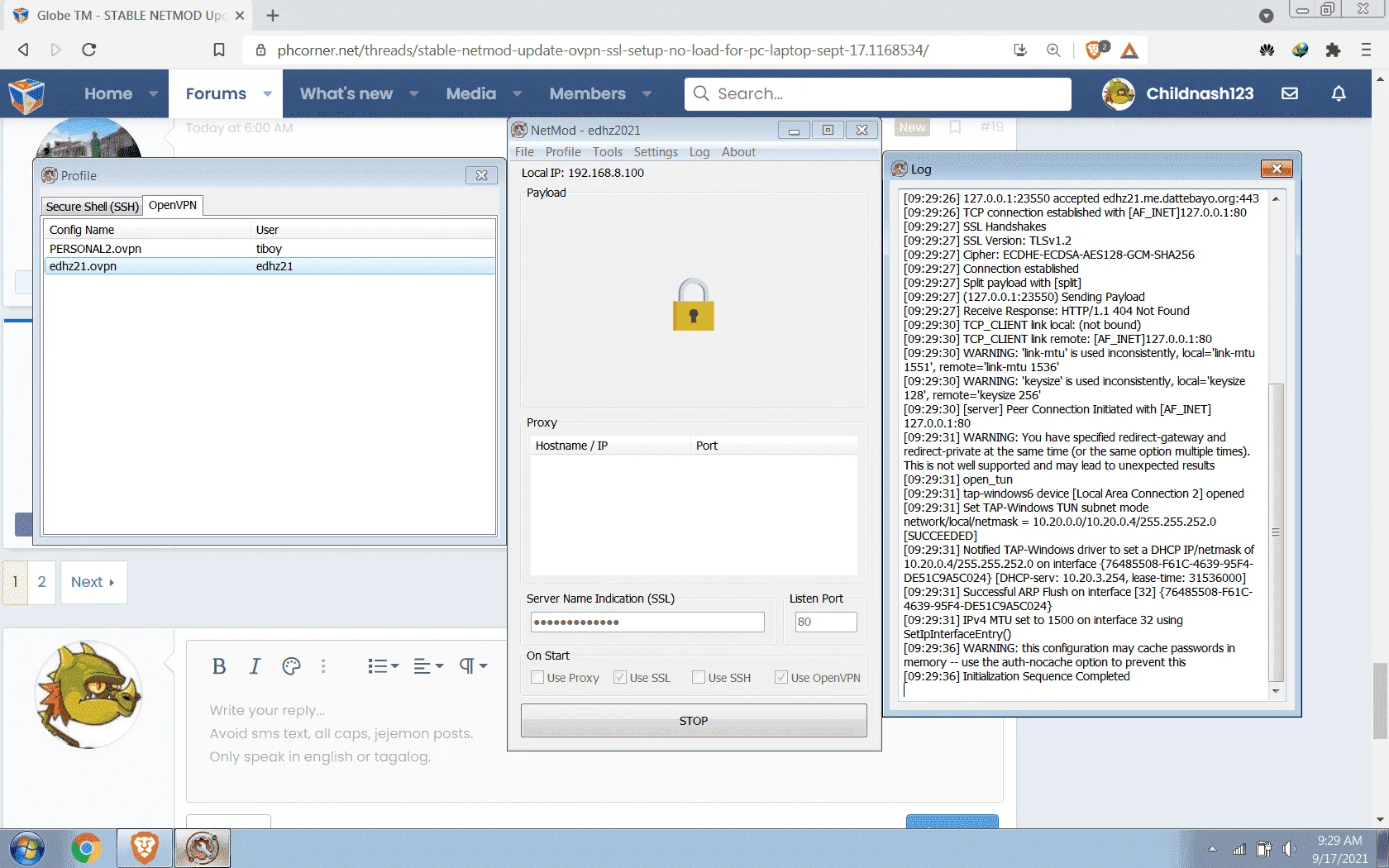Reload the page with refresh icon
Screen dimensions: 1389x868
click(89, 50)
